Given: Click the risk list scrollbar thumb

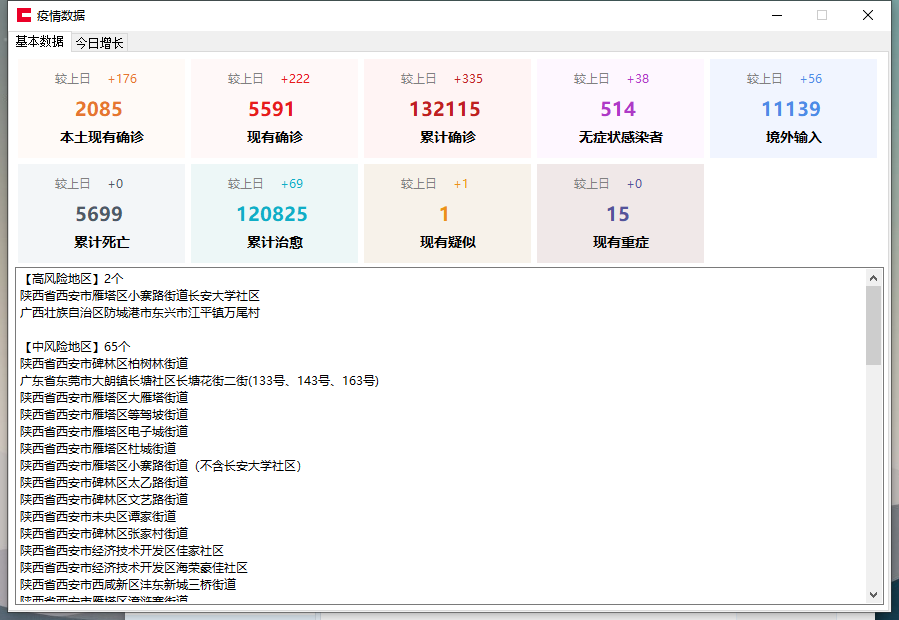Looking at the screenshot, I should [x=873, y=325].
